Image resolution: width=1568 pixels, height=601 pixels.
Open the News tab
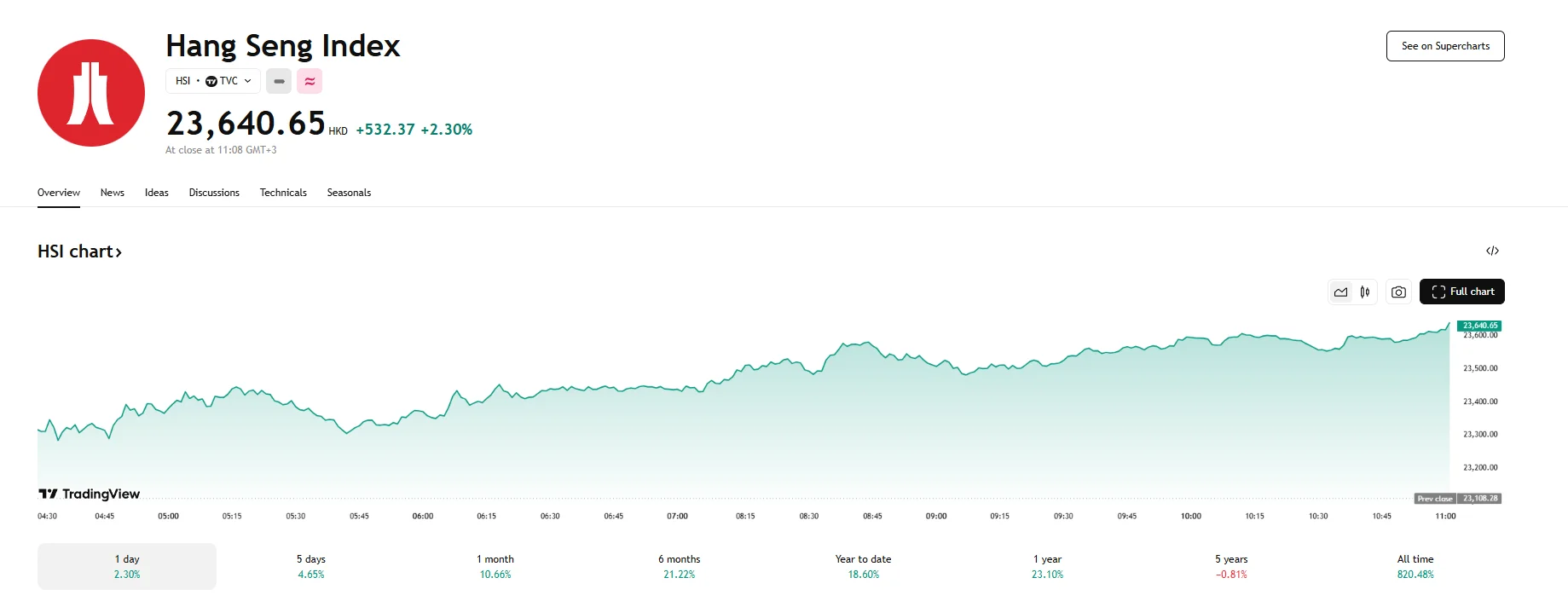112,193
